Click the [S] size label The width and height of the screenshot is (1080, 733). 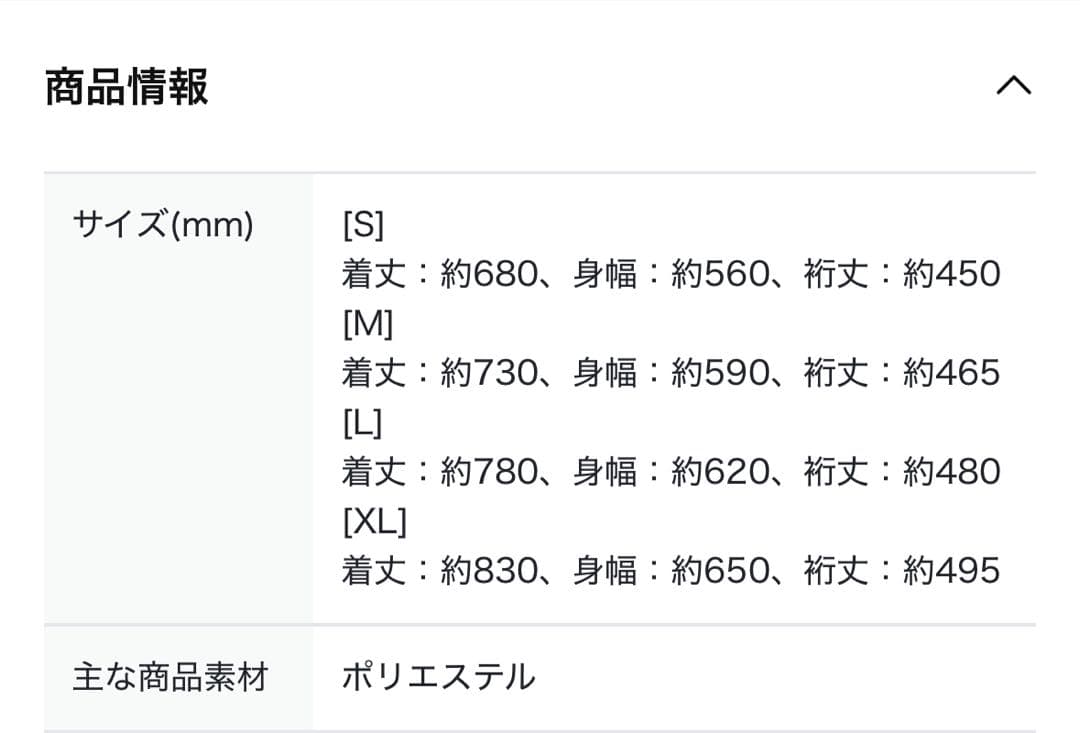[x=365, y=224]
